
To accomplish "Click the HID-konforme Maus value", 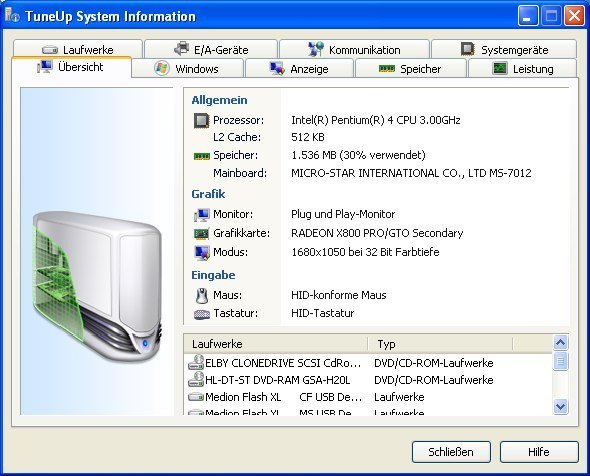I will pyautogui.click(x=339, y=295).
